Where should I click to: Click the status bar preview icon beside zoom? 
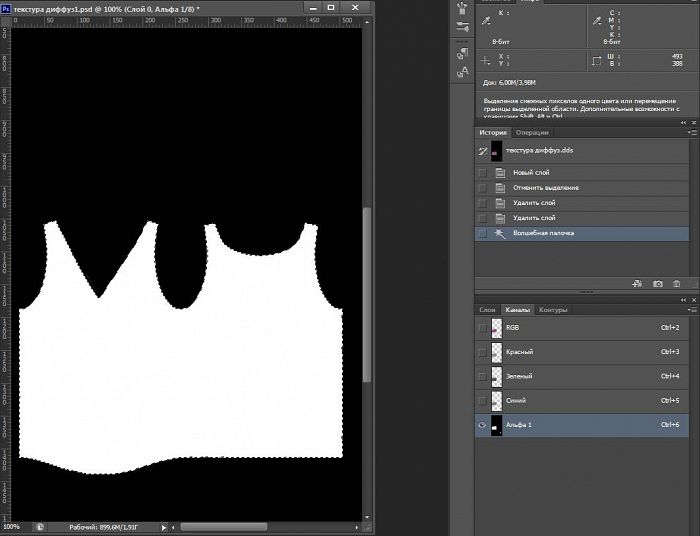[x=40, y=526]
